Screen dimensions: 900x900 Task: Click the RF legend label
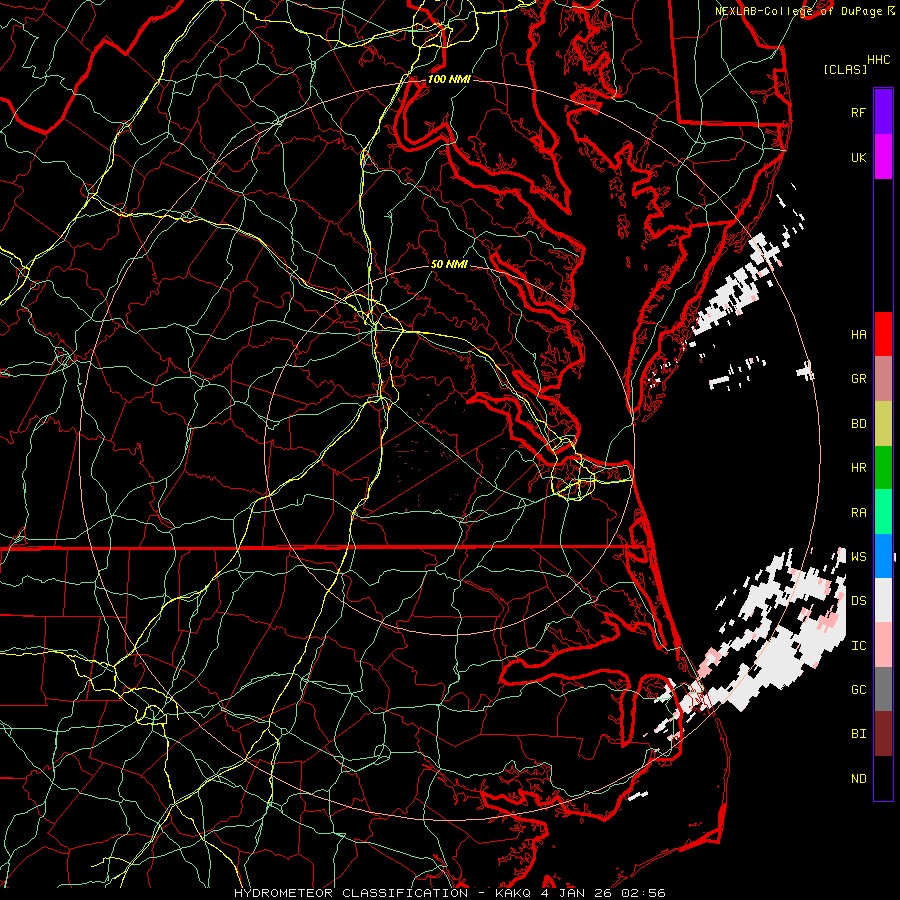click(858, 112)
